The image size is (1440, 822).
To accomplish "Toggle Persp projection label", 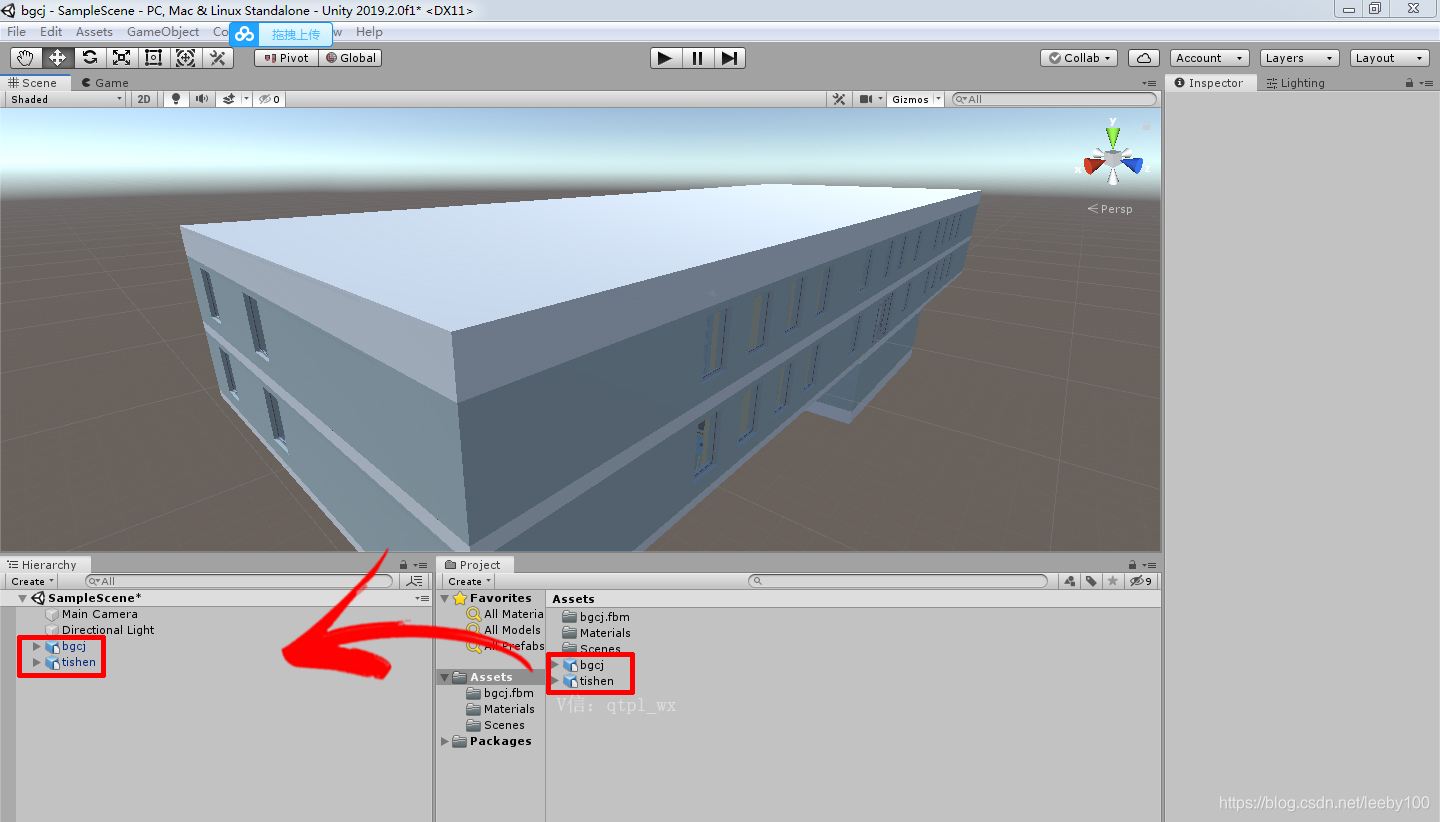I will click(1110, 209).
